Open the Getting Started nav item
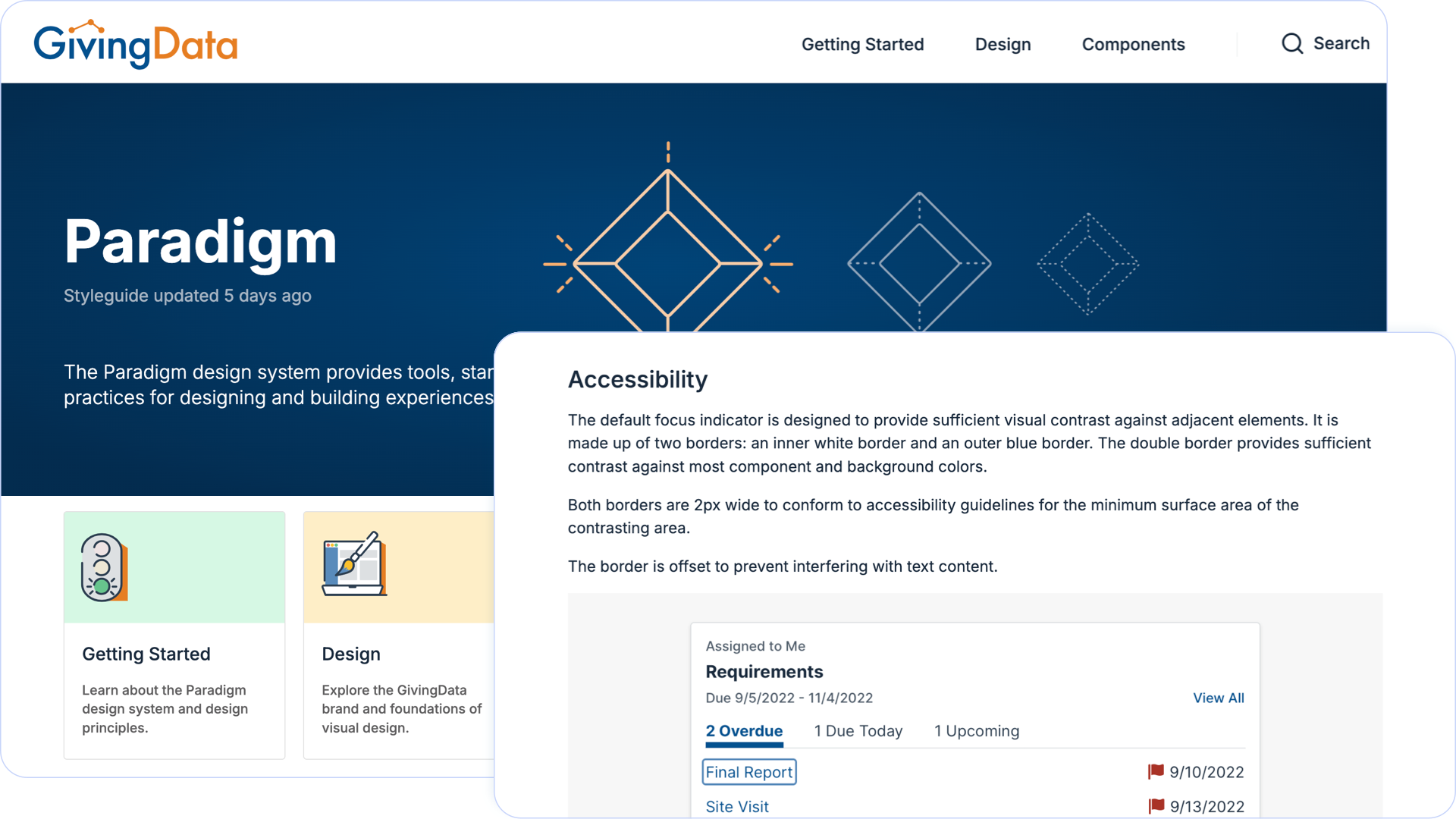 click(862, 44)
